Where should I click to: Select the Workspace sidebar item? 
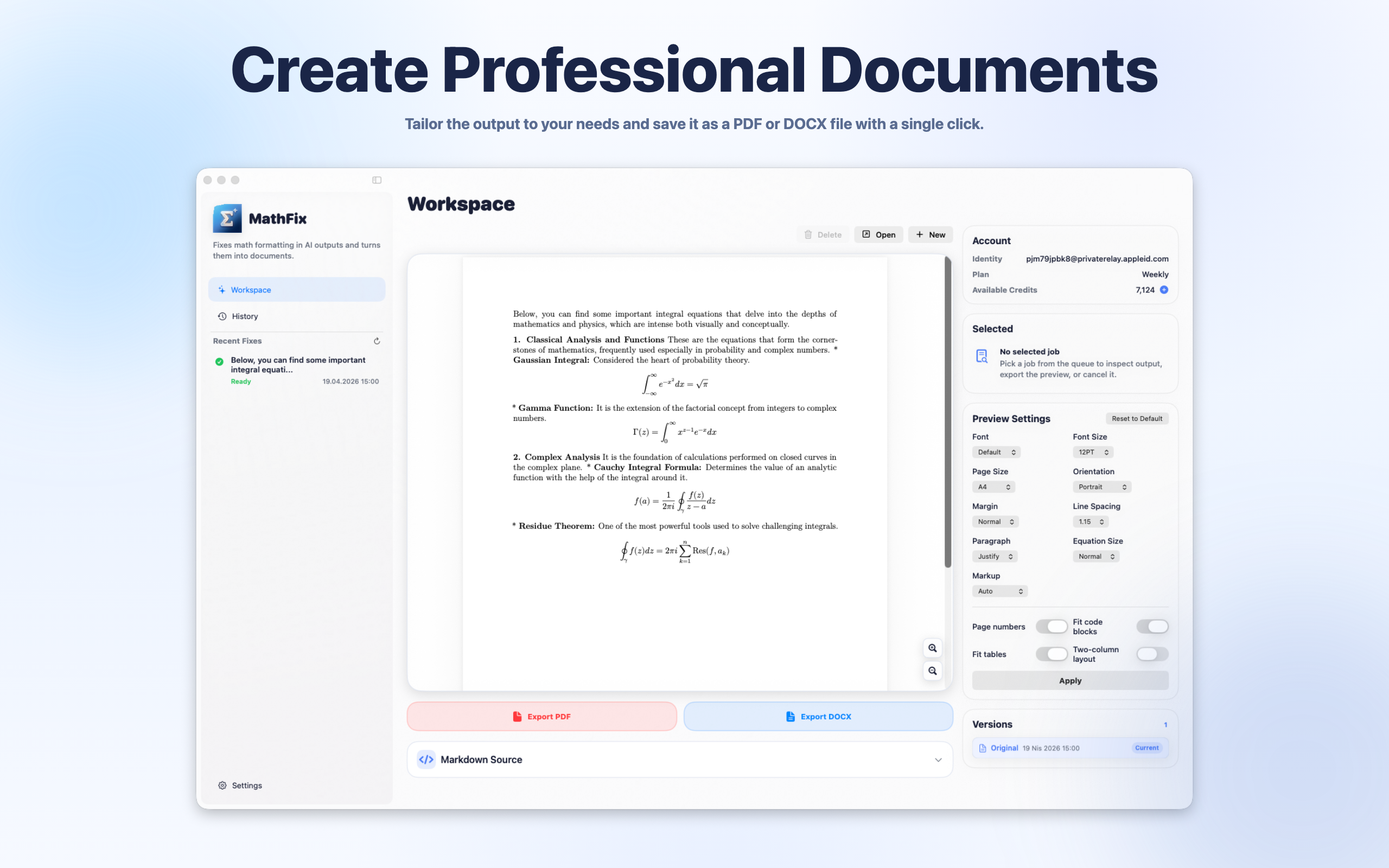[297, 290]
